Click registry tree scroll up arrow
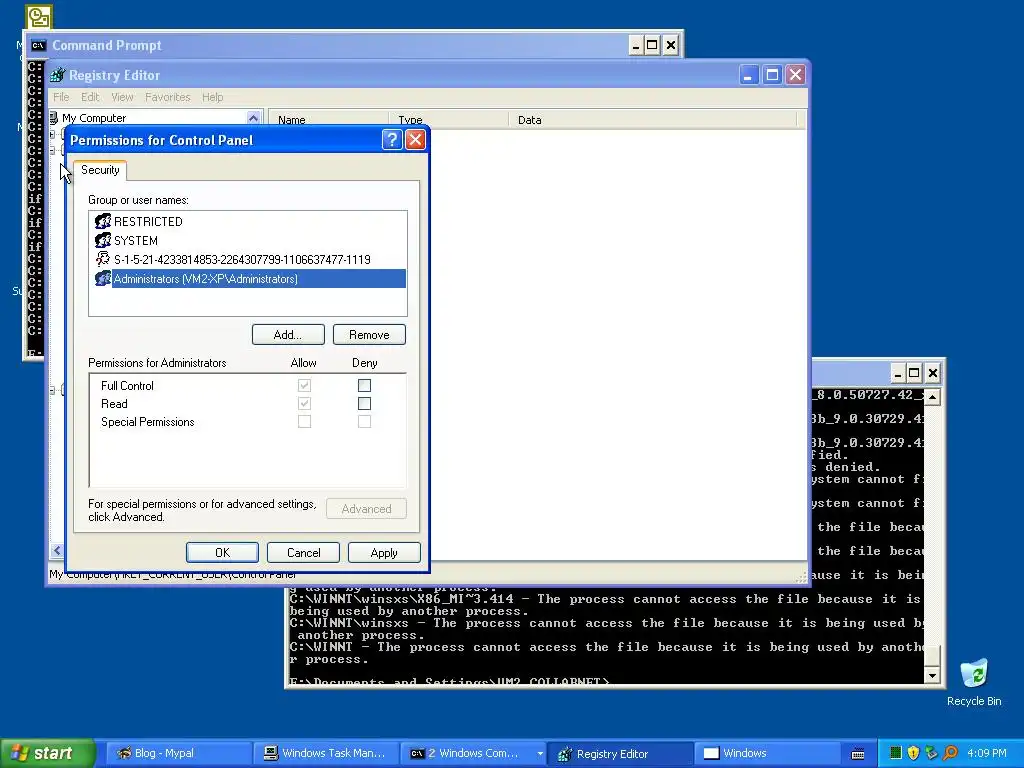The image size is (1024, 768). [x=253, y=118]
